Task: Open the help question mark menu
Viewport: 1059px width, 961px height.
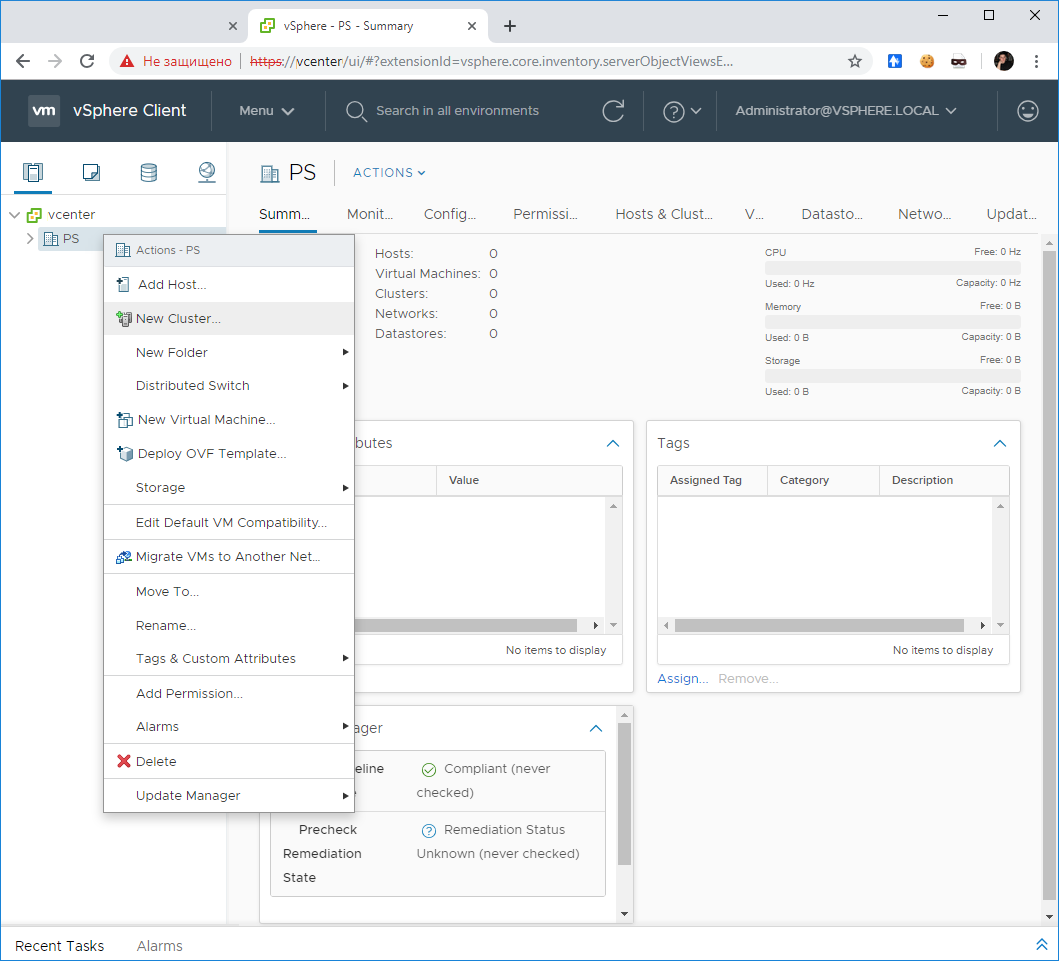Action: [x=681, y=111]
